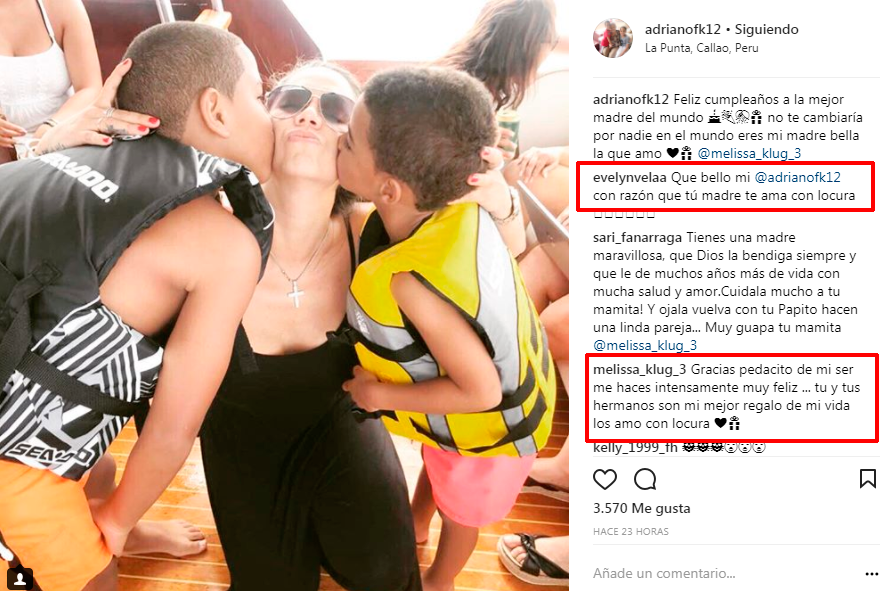Save the post with the bookmark icon
Image resolution: width=887 pixels, height=591 pixels.
click(x=868, y=478)
